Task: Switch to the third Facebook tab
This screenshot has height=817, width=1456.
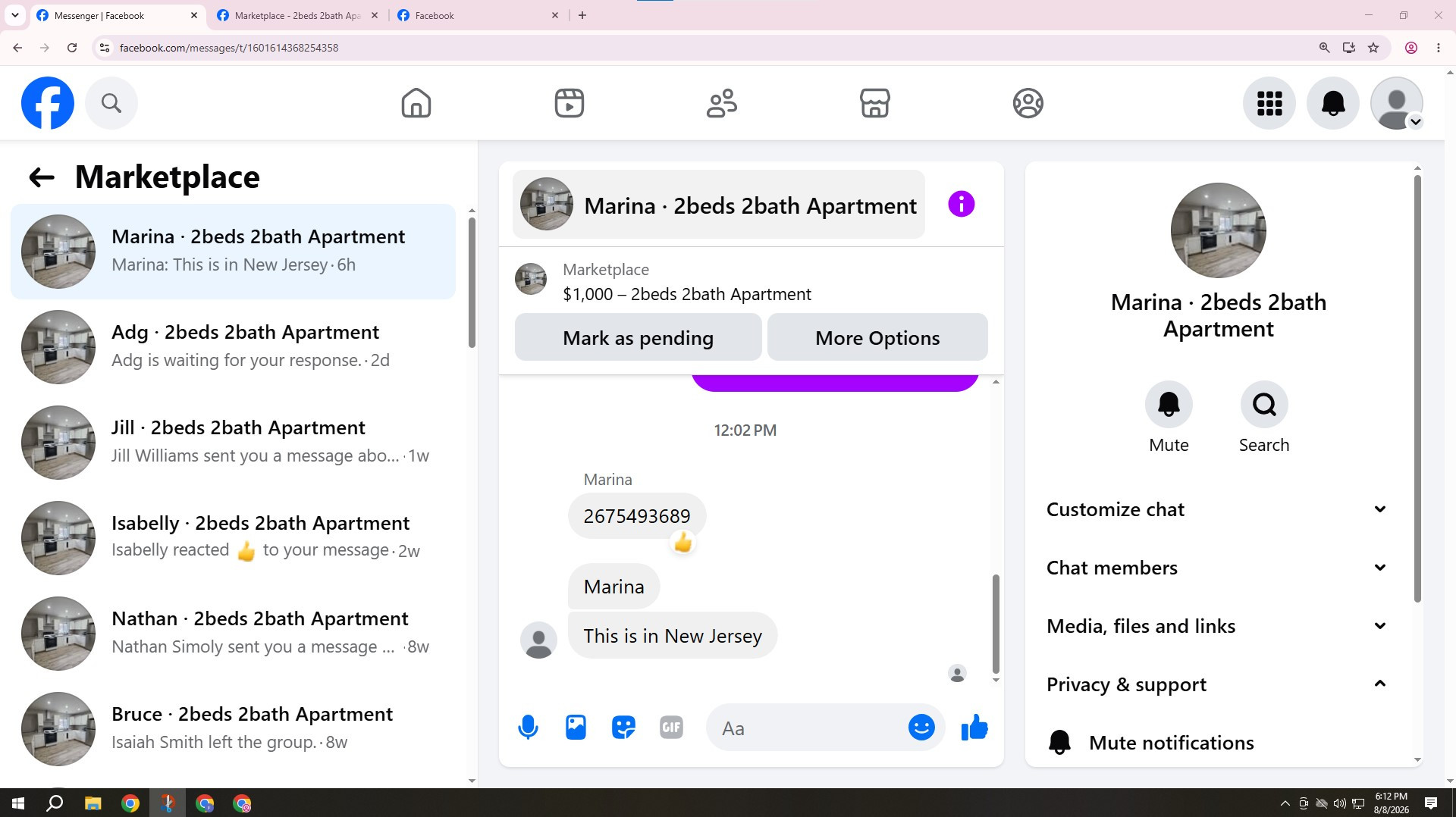Action: pos(478,15)
